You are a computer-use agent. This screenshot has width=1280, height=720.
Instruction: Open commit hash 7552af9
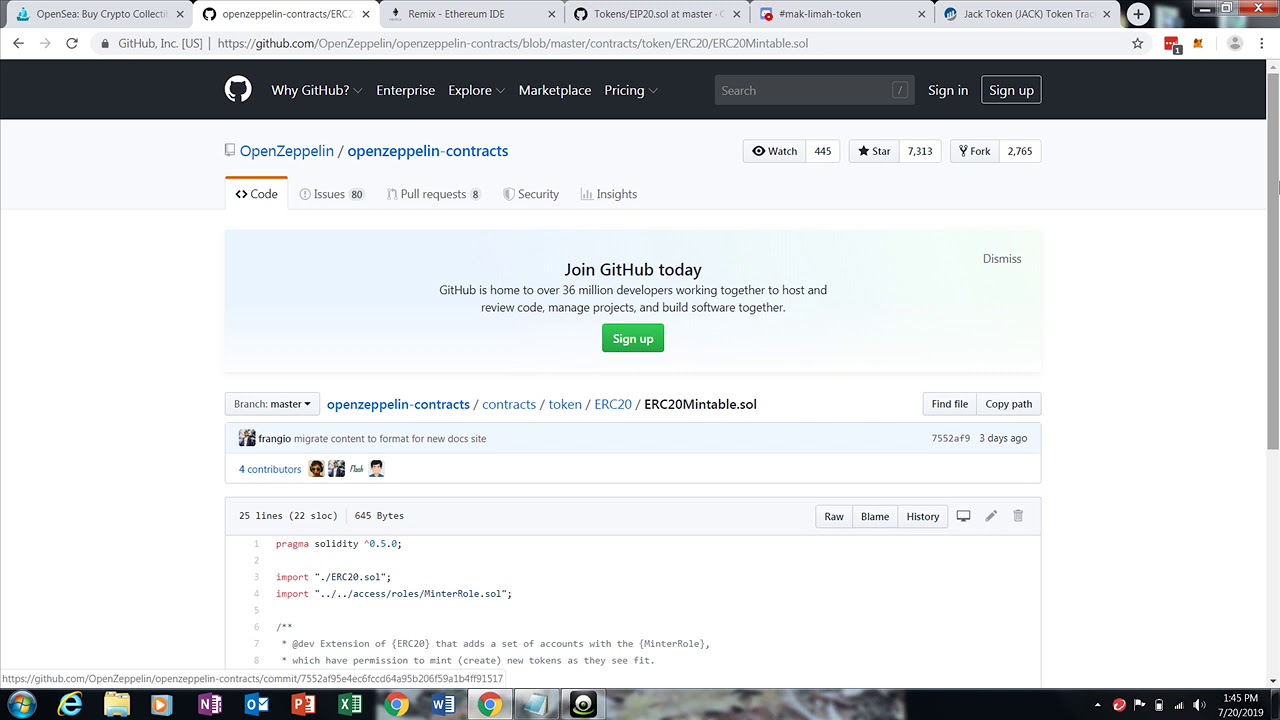tap(950, 438)
